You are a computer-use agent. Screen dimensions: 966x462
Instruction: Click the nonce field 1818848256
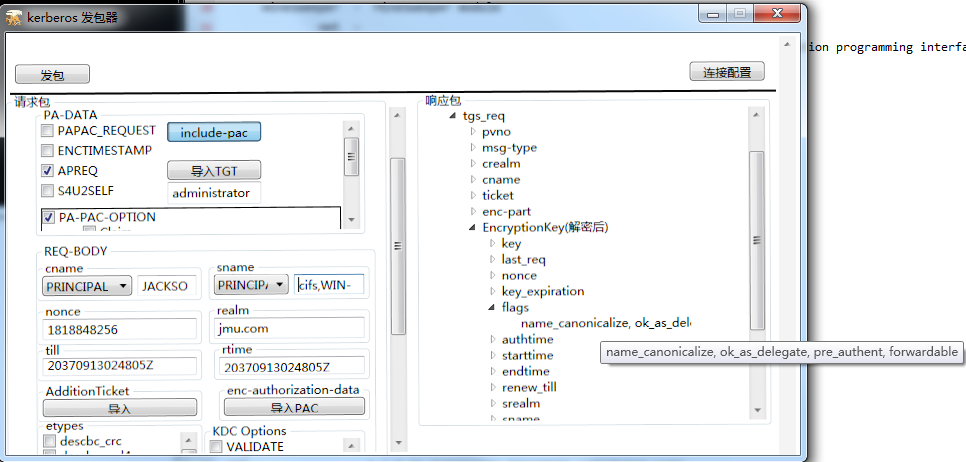coord(120,330)
